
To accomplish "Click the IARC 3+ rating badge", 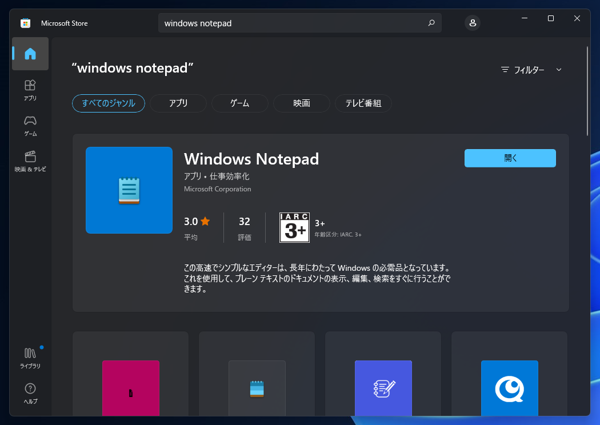I will pyautogui.click(x=294, y=227).
